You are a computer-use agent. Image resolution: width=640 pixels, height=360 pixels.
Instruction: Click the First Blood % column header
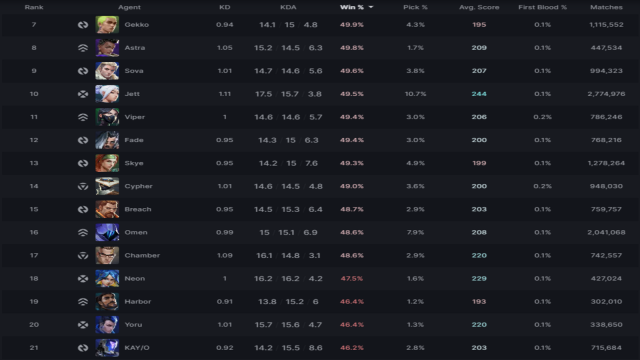coord(542,7)
